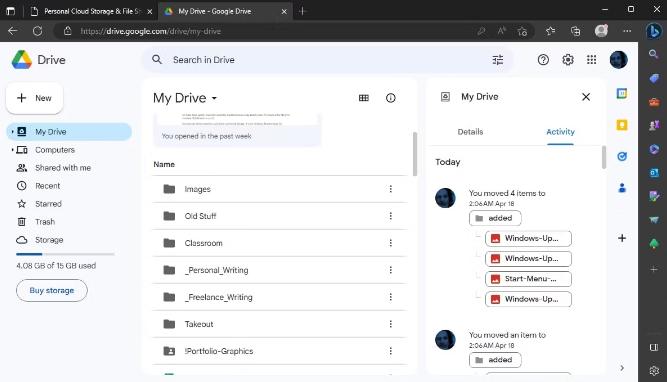Switch to the Details tab
This screenshot has height=382, width=667.
click(x=470, y=132)
